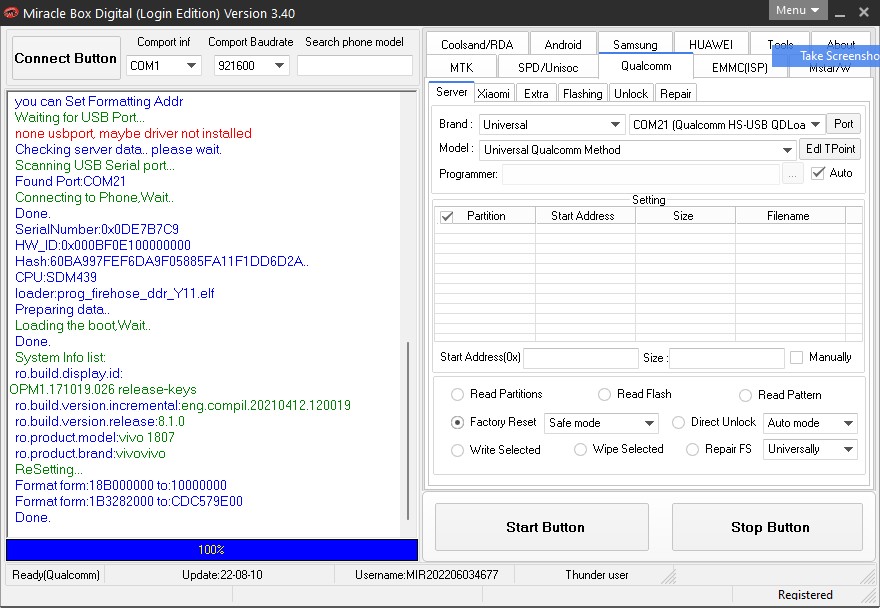Switch to the Samsung tab
The width and height of the screenshot is (880, 608).
(635, 44)
